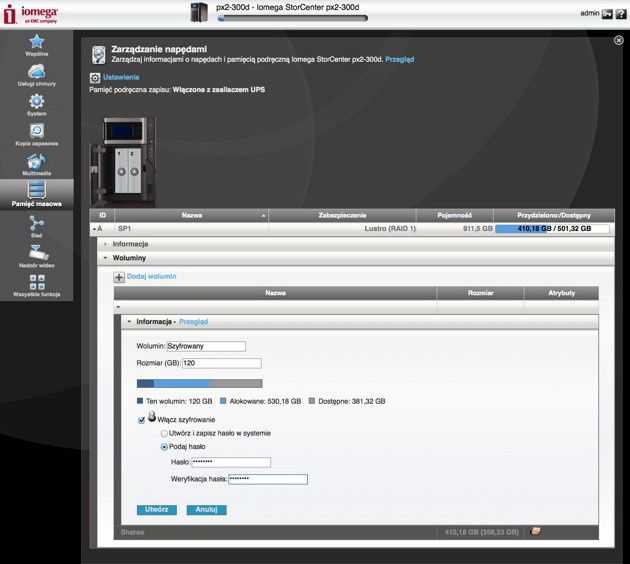Screen dimensions: 630x564
Task: Click the admin user name
Action: pyautogui.click(x=590, y=13)
